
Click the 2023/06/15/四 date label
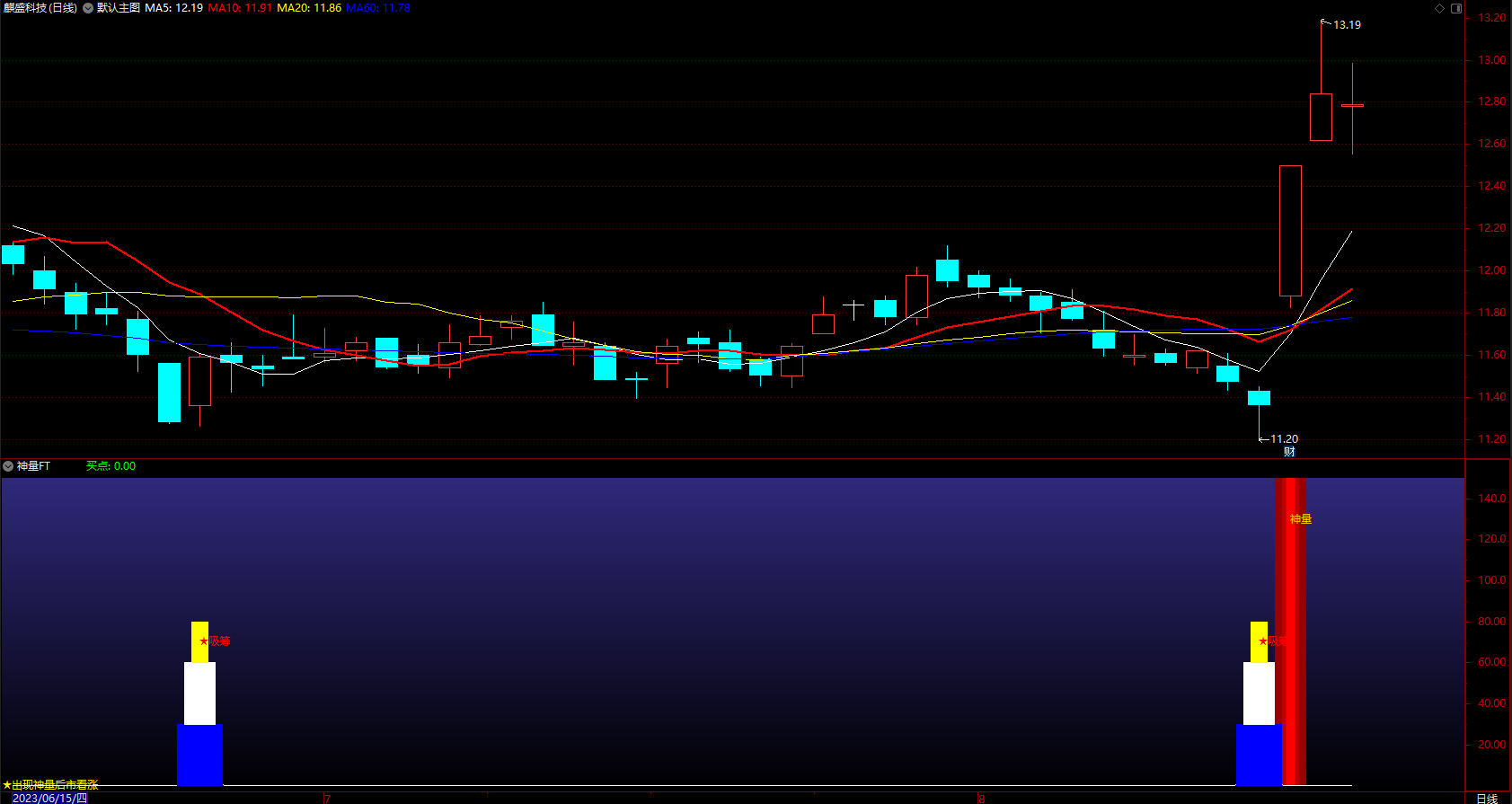point(50,798)
